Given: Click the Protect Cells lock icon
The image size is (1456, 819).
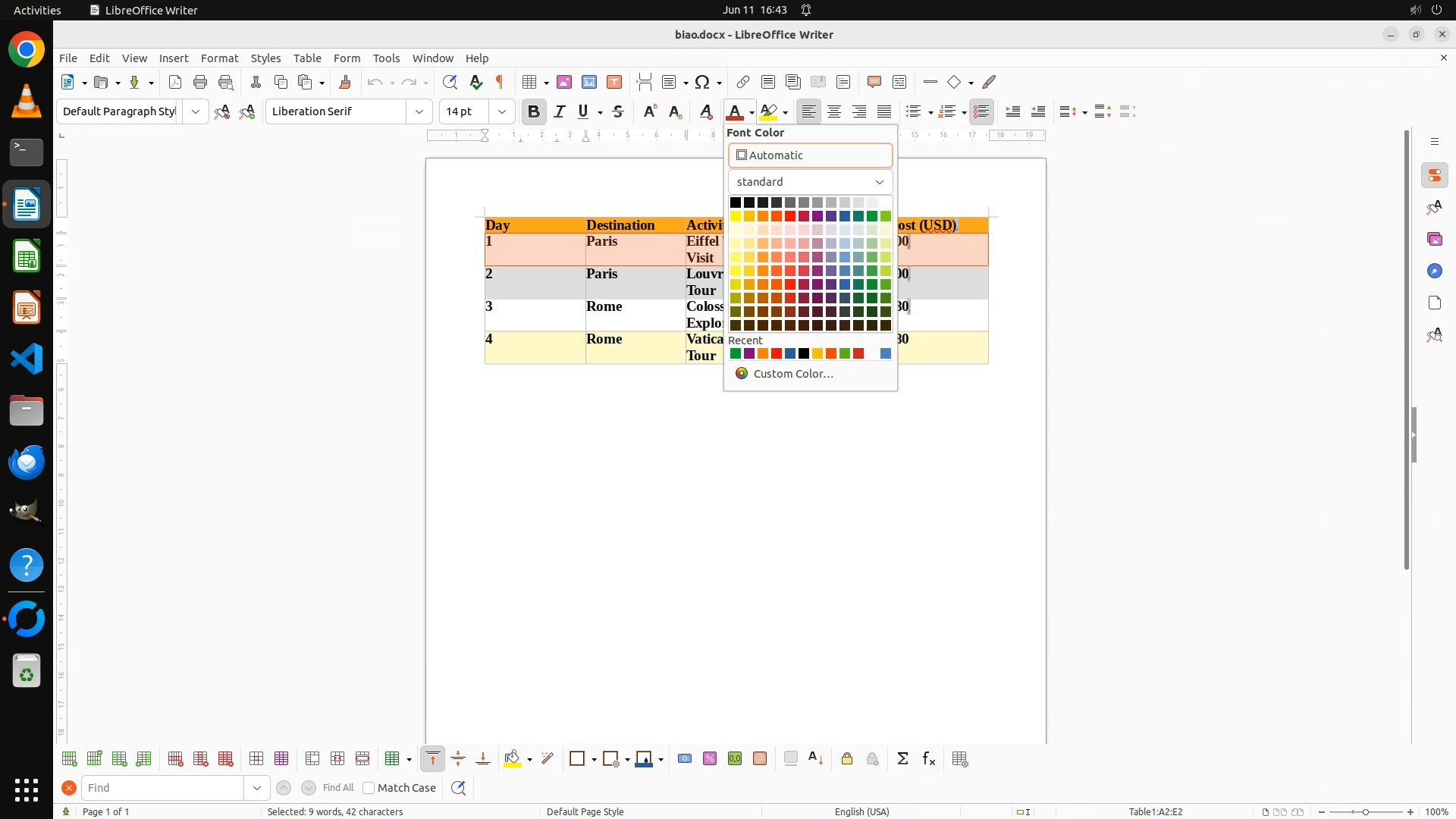Looking at the screenshot, I should coord(847,758).
